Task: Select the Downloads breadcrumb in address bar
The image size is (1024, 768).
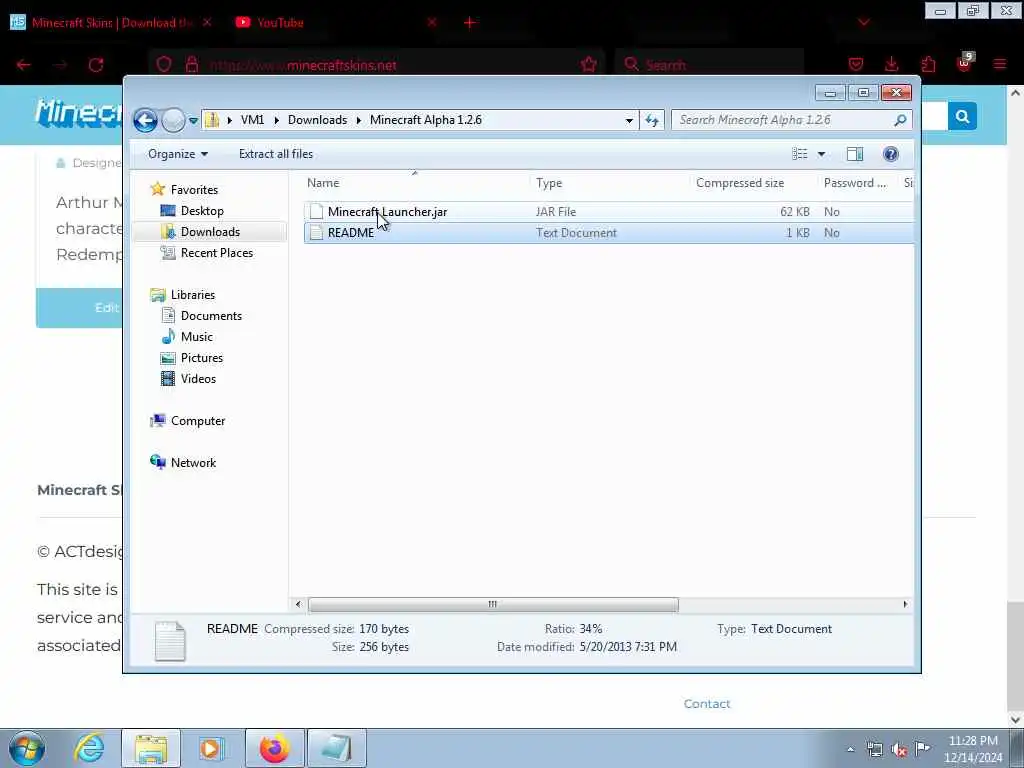Action: point(317,120)
